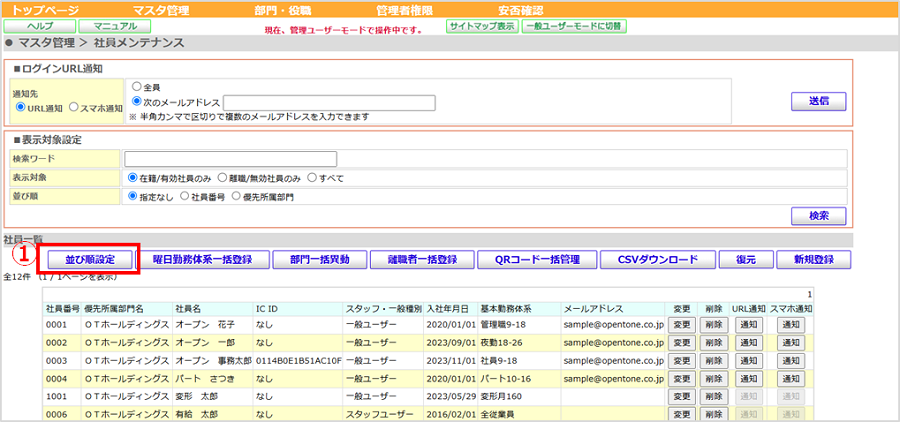Focus the mail address input field
Image resolution: width=900 pixels, height=422 pixels.
(329, 103)
